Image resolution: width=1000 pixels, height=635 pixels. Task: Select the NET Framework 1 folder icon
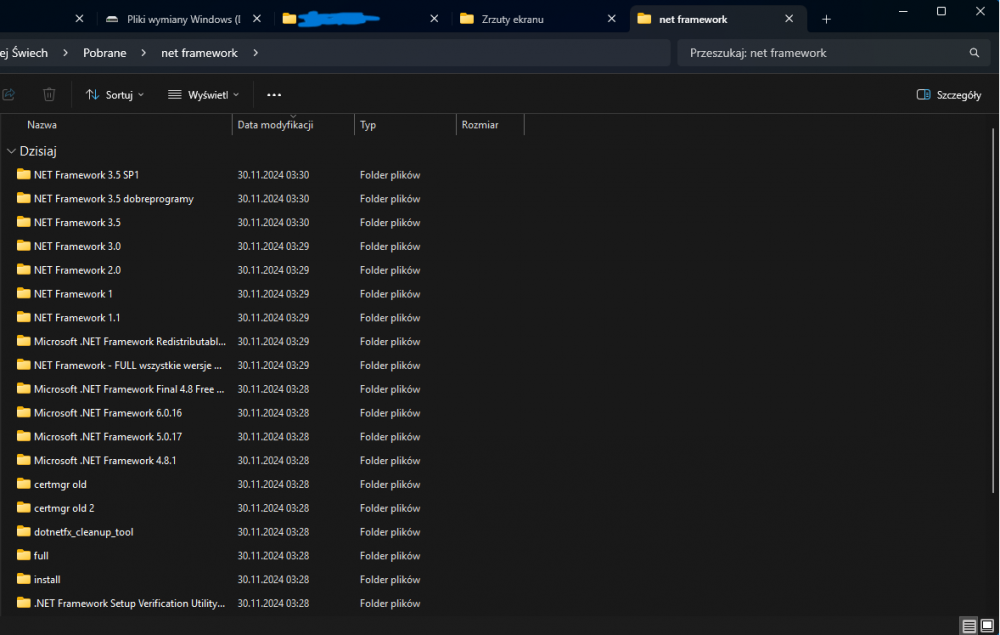pyautogui.click(x=24, y=293)
